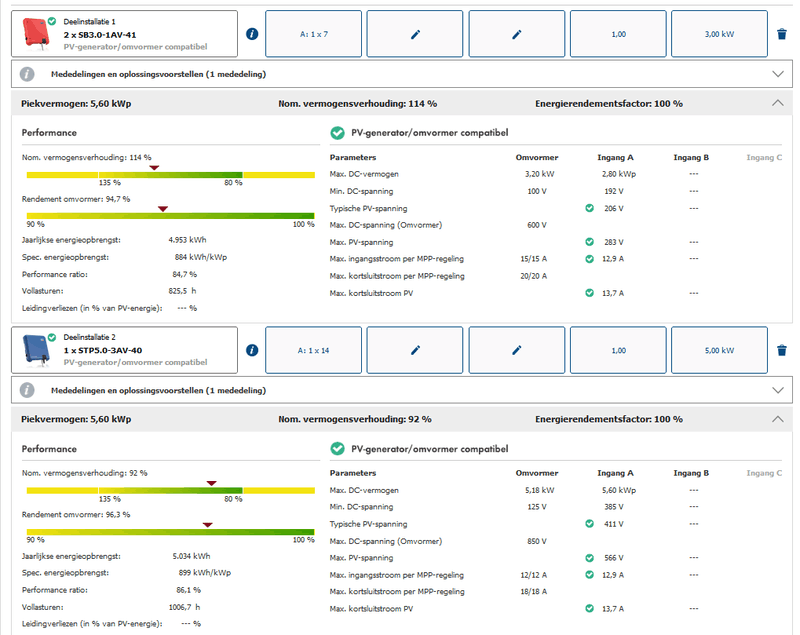Click the blue info icon for Deelinstallatie 2
This screenshot has width=800, height=635.
click(252, 351)
